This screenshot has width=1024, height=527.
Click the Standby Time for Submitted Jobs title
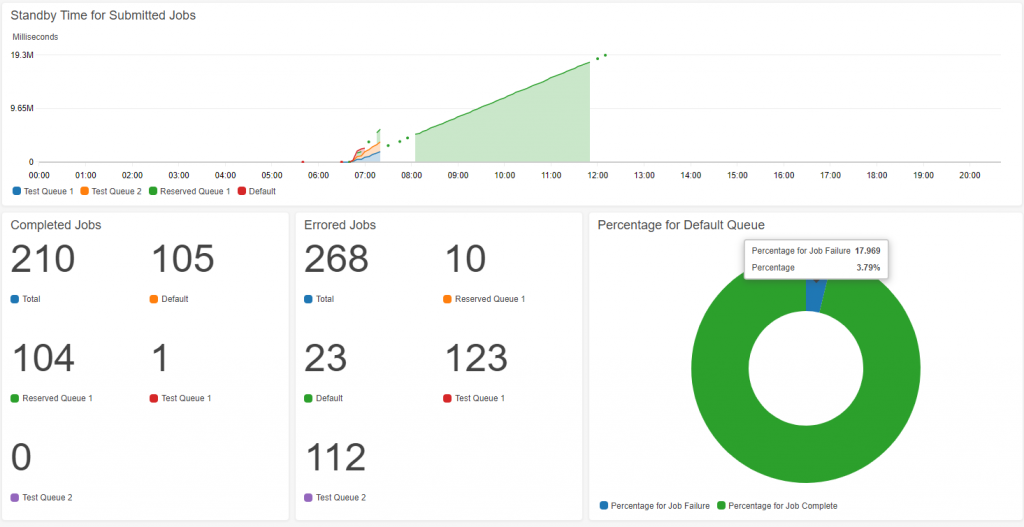pos(103,16)
